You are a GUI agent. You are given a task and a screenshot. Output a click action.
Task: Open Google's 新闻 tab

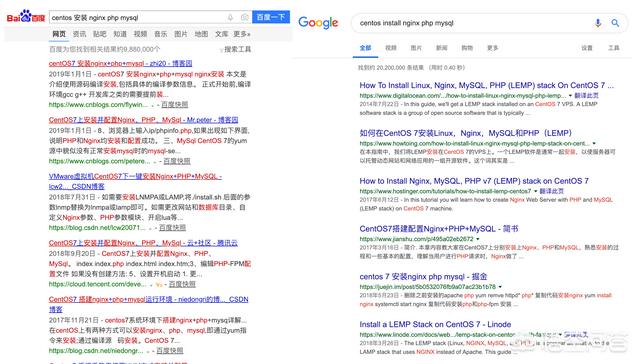442,48
